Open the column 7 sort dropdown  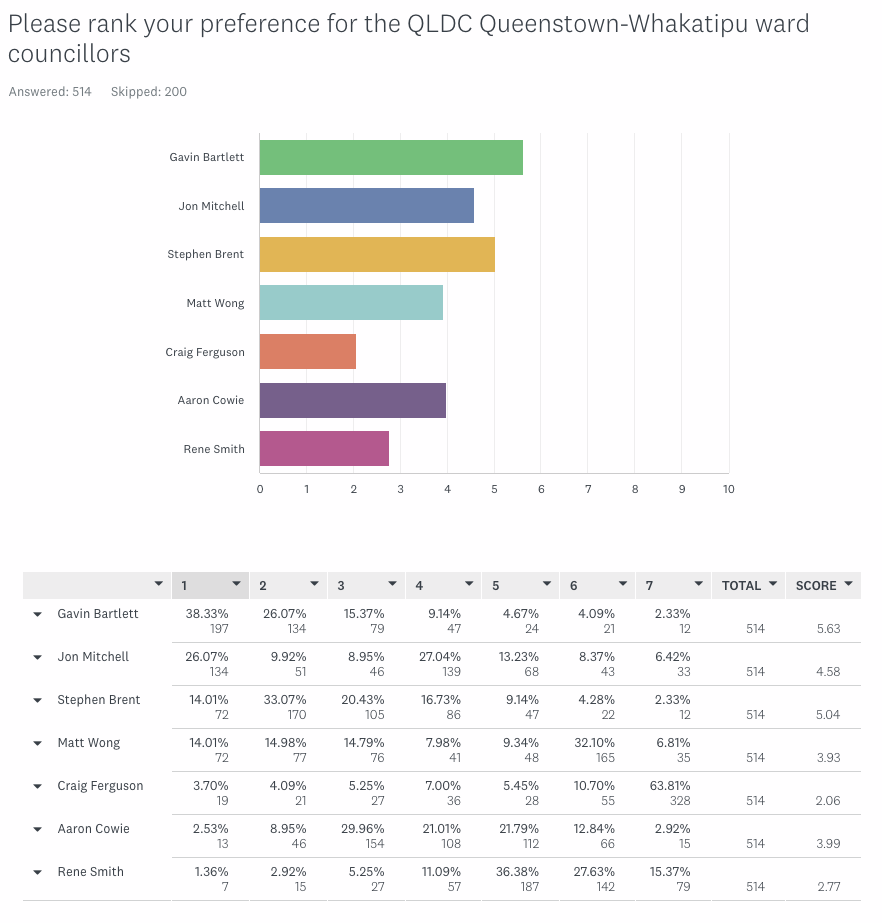pyautogui.click(x=697, y=585)
